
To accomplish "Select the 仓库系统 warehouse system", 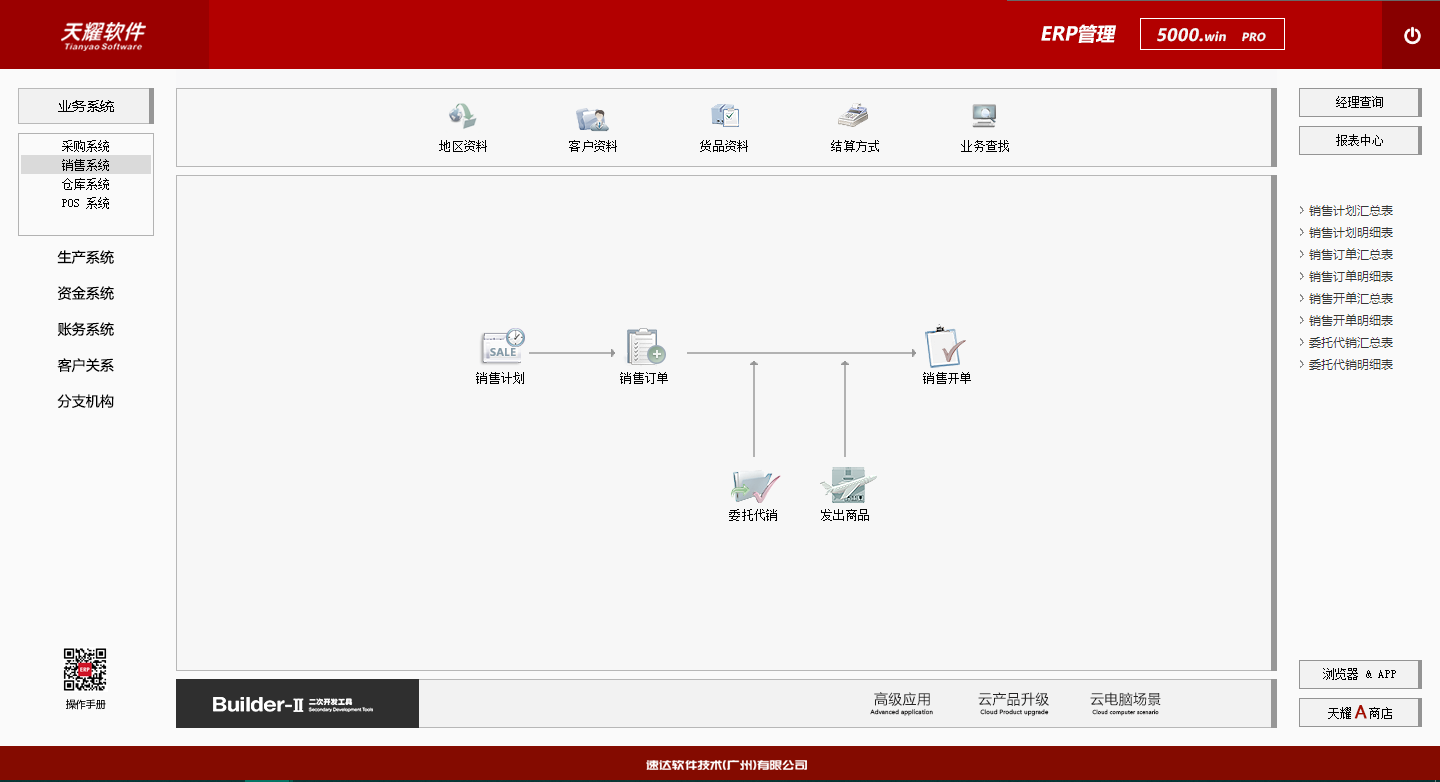I will 86,183.
